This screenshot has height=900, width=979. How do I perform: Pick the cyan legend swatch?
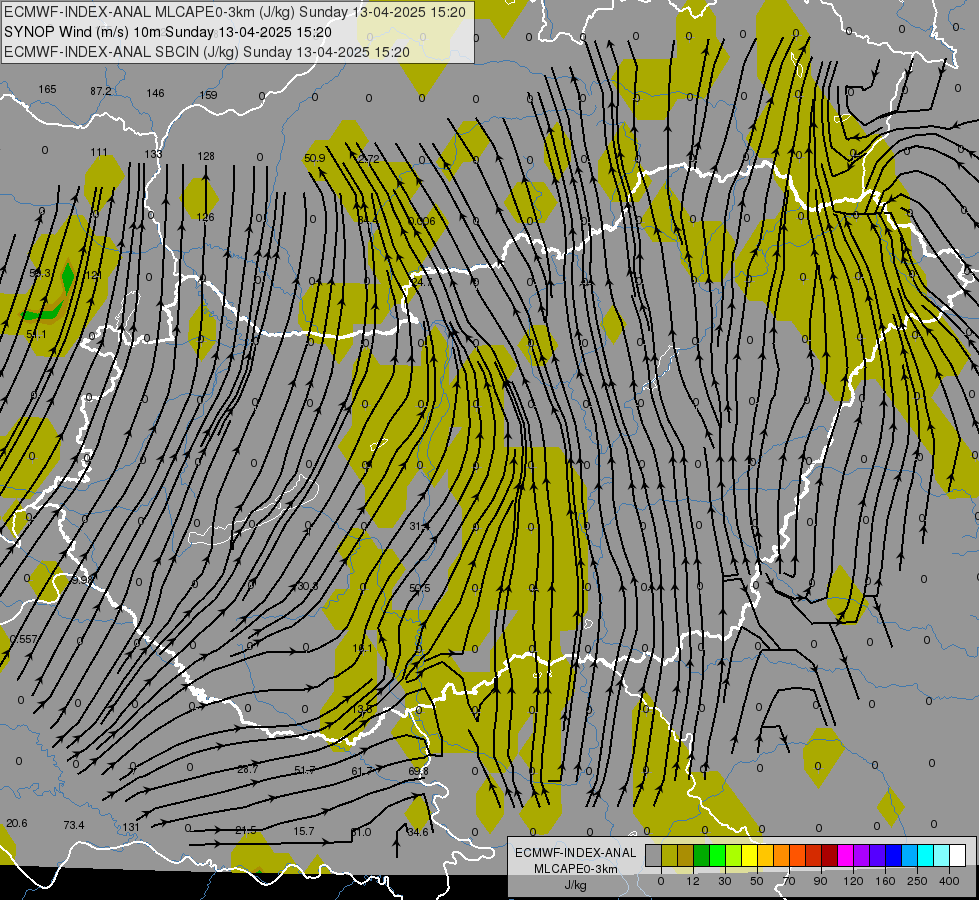point(925,855)
